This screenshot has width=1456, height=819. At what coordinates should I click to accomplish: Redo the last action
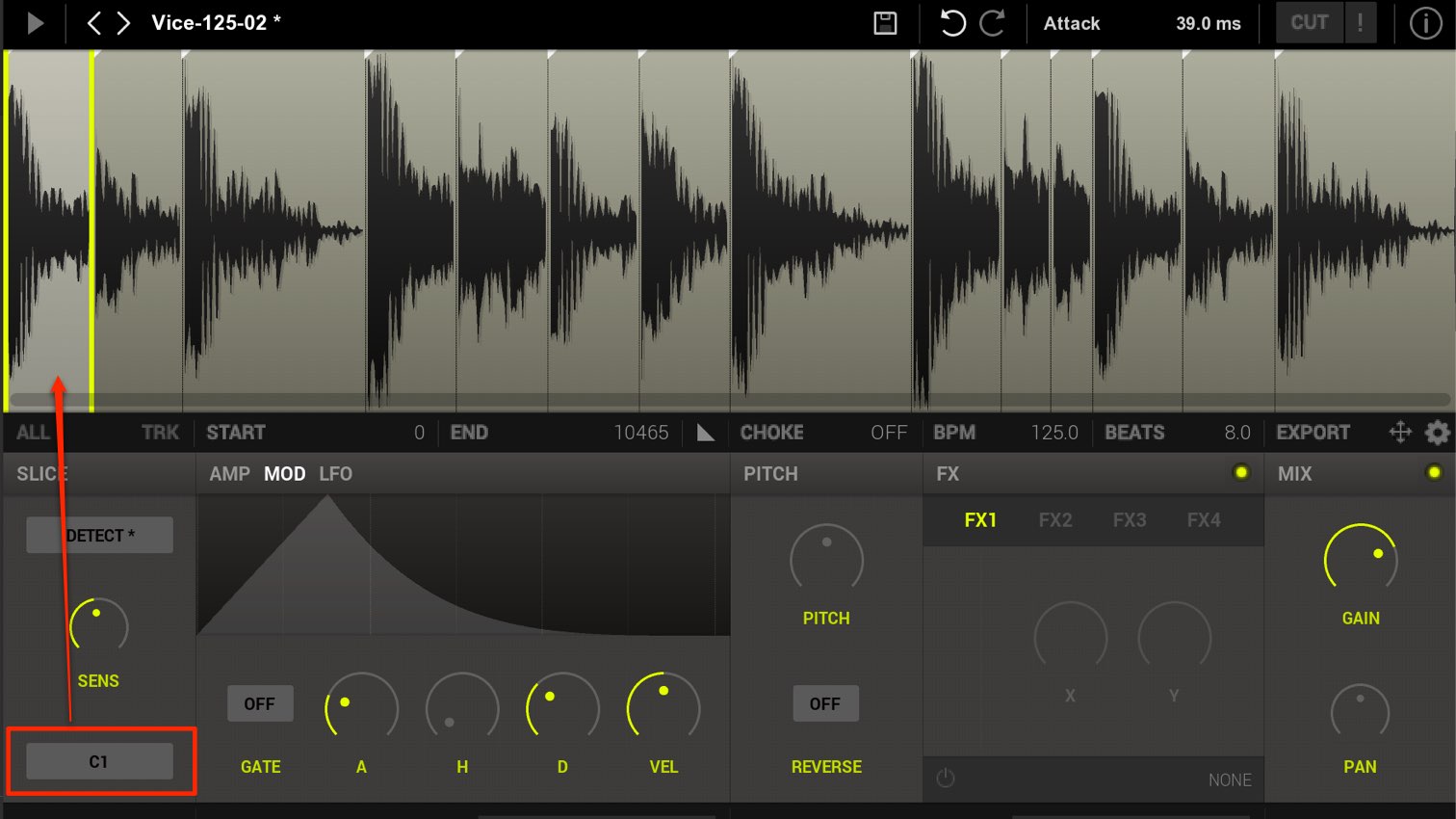click(992, 23)
